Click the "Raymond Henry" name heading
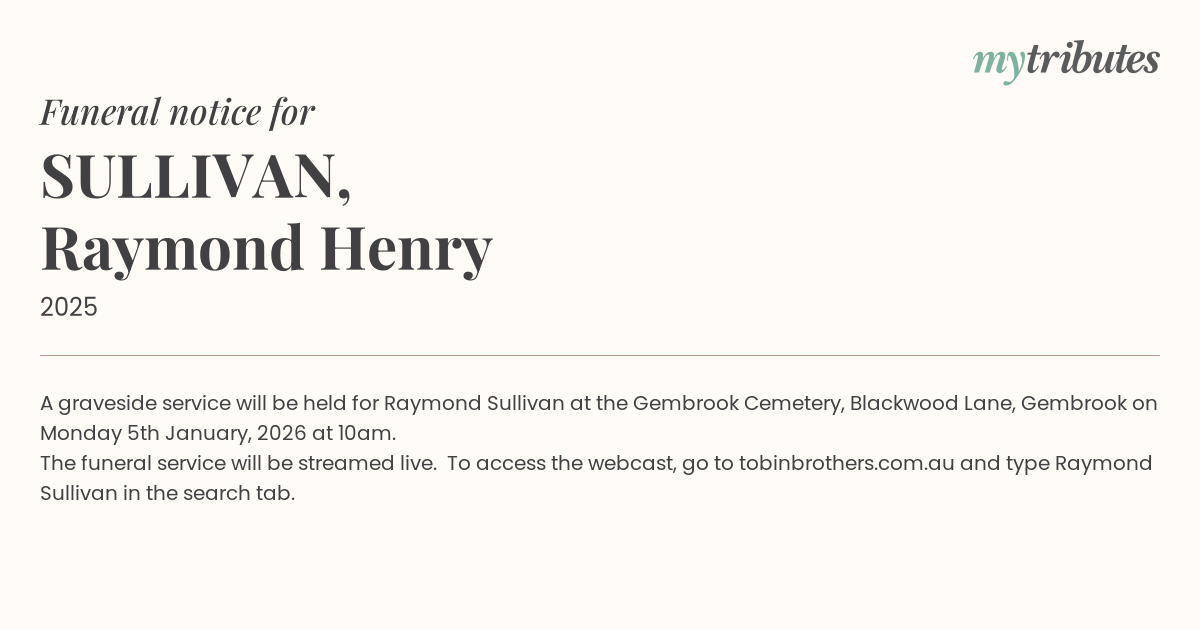 coord(266,248)
